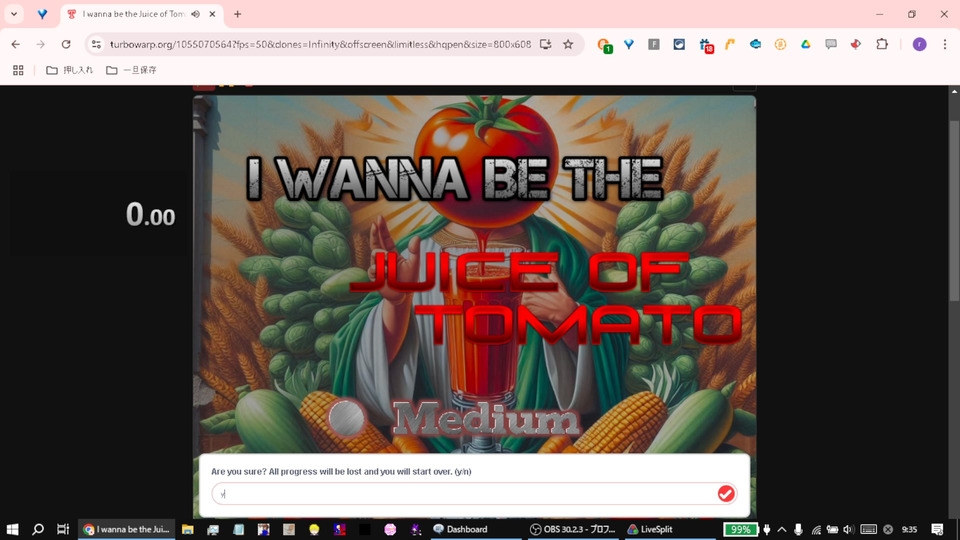Submit the answer with the red checkmark button
This screenshot has width=960, height=540.
[726, 493]
